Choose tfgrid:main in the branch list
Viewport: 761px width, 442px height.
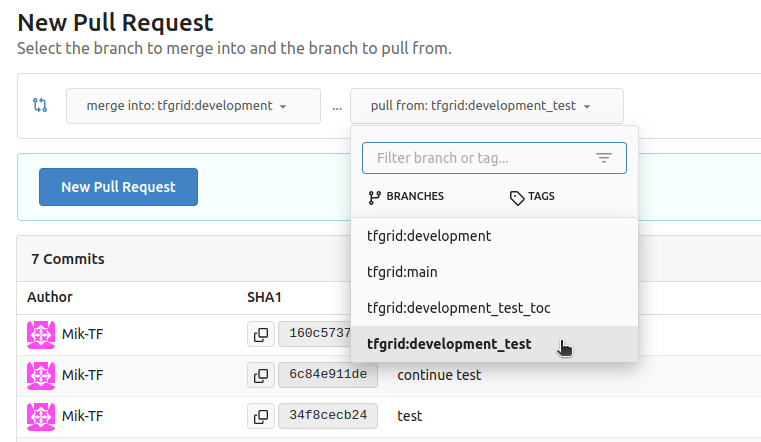pyautogui.click(x=402, y=272)
